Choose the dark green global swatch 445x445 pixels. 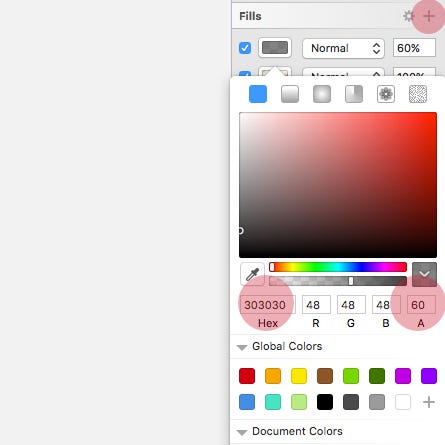pos(377,376)
